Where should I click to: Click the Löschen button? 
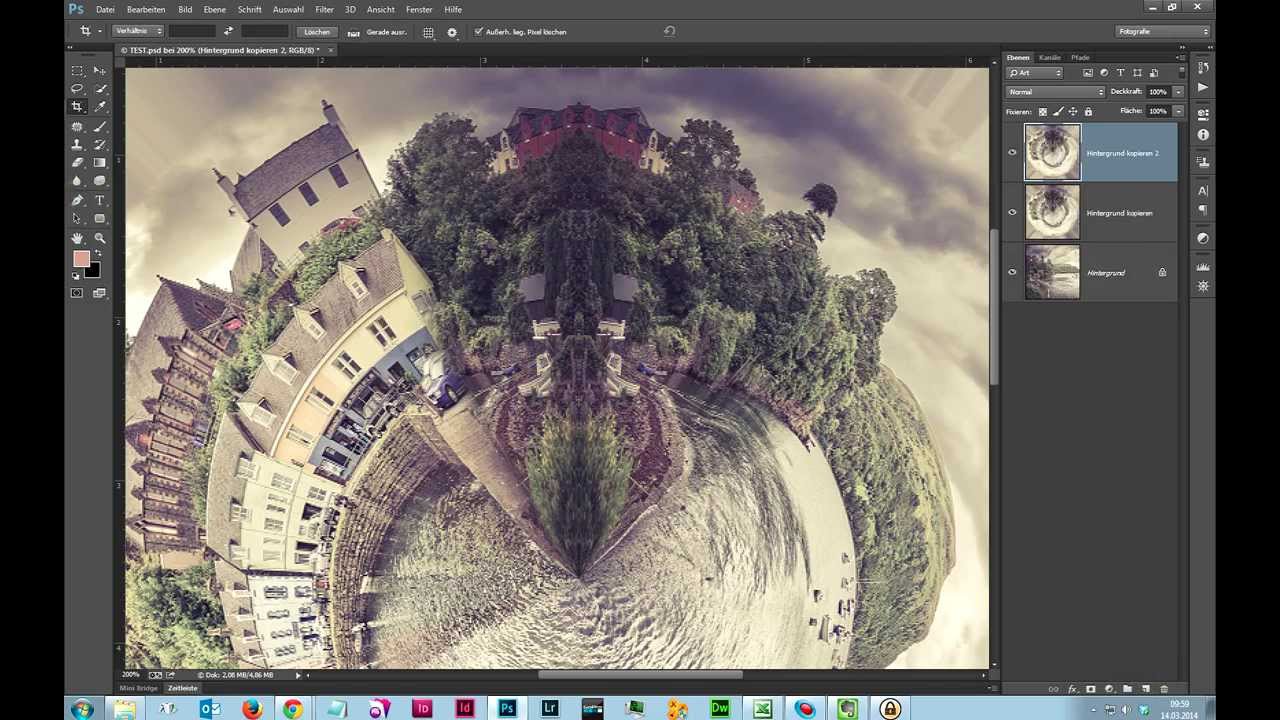tap(317, 32)
